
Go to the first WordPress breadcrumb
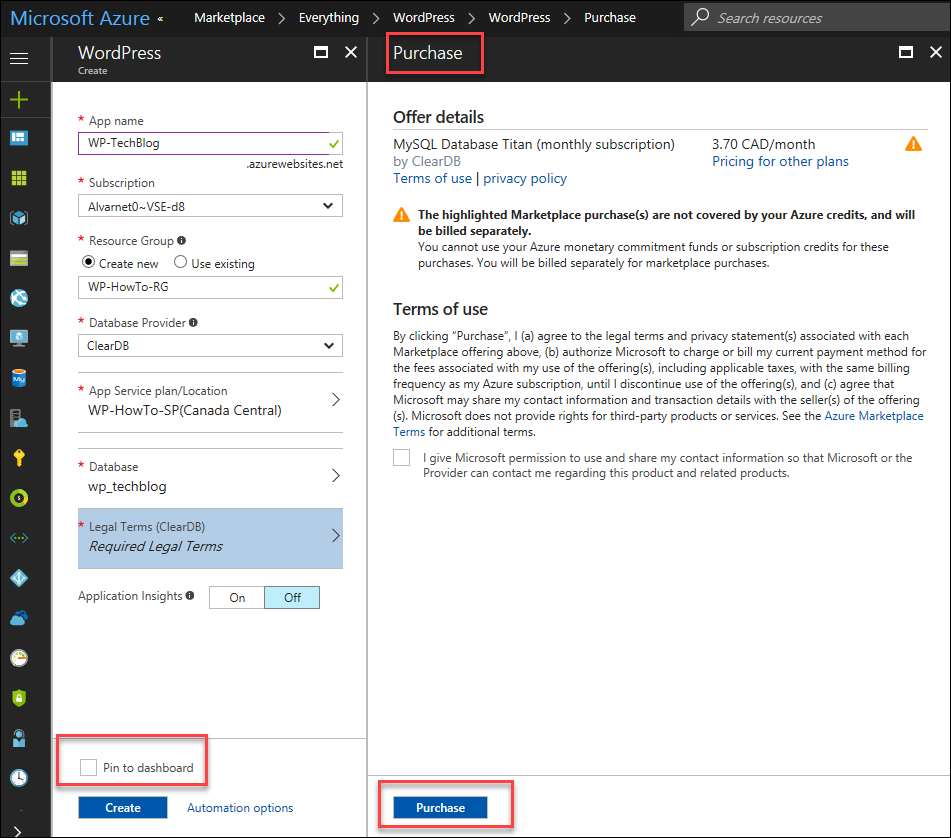(424, 18)
